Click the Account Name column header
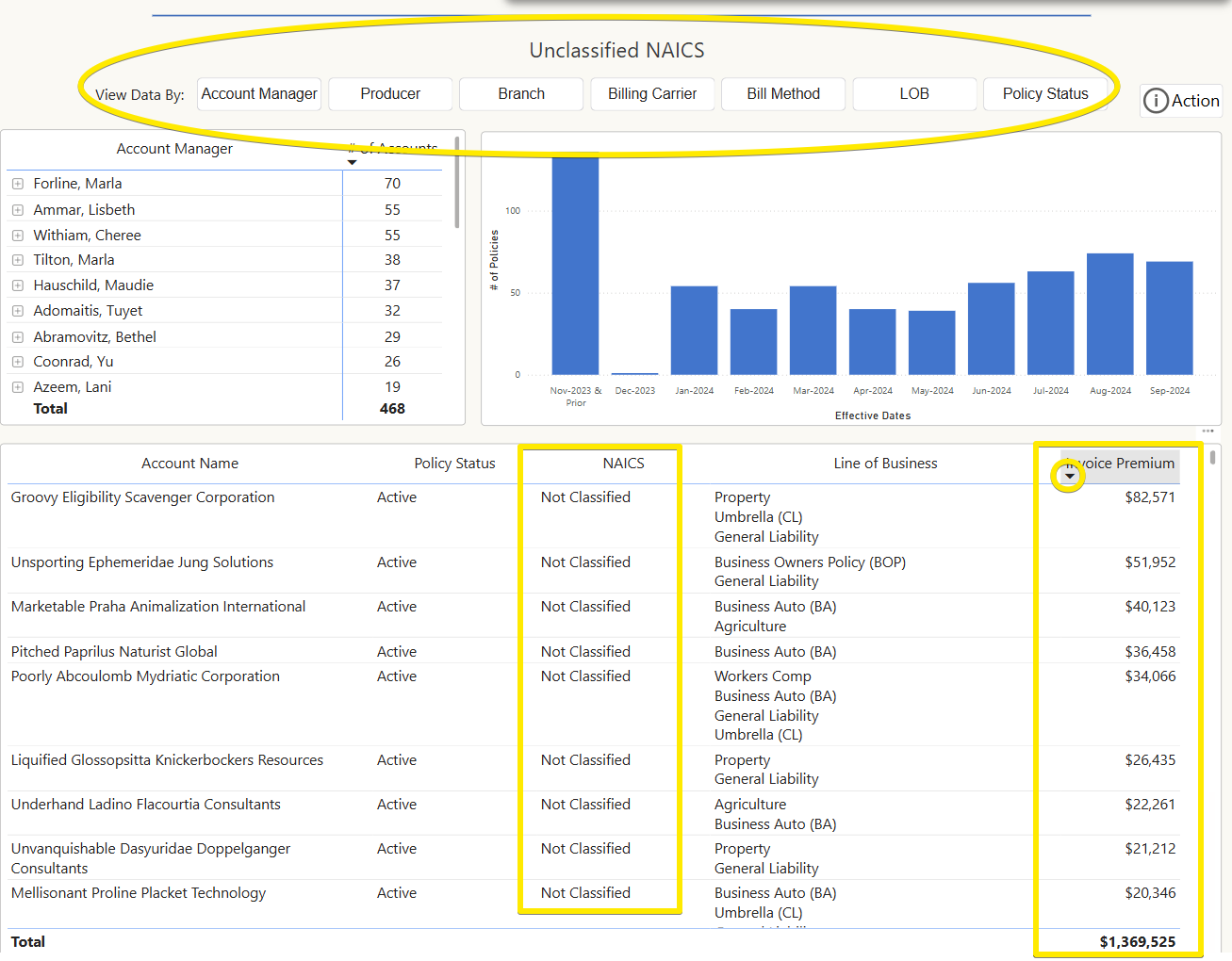 coord(189,464)
